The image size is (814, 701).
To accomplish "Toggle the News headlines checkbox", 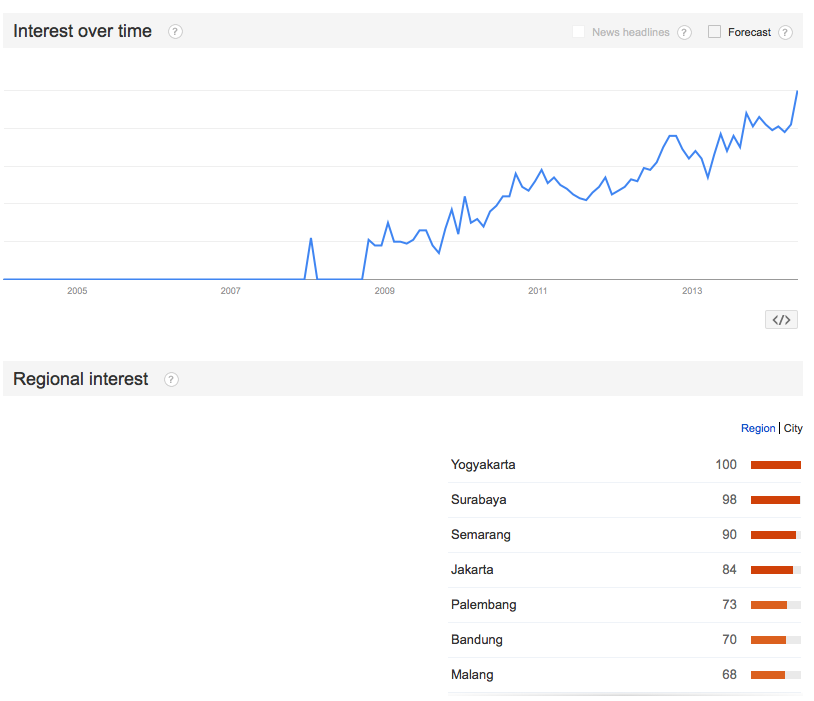I will pyautogui.click(x=578, y=32).
